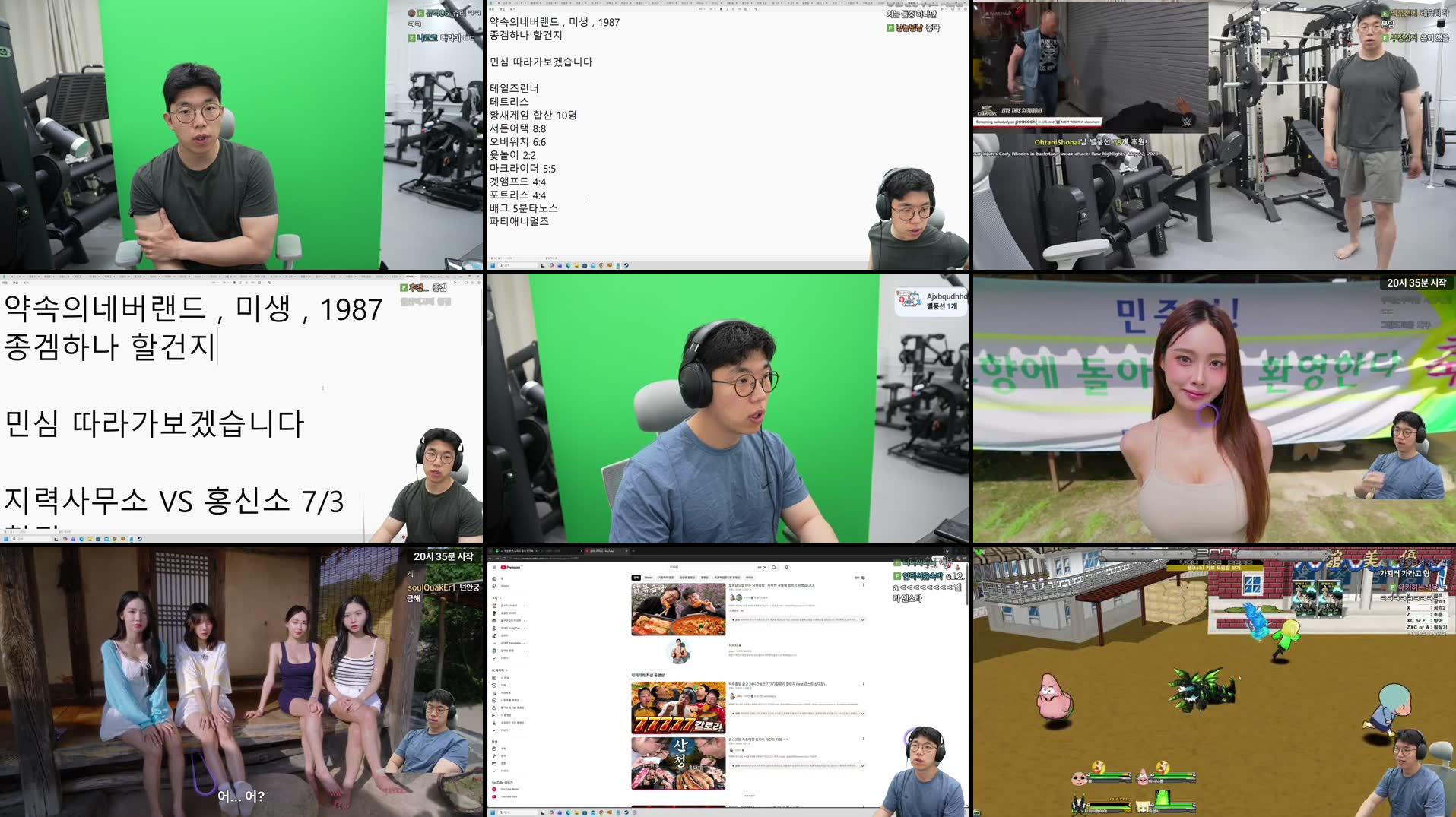Expand 더보기 under the subscriptions list
The image size is (1456, 817).
pyautogui.click(x=497, y=658)
